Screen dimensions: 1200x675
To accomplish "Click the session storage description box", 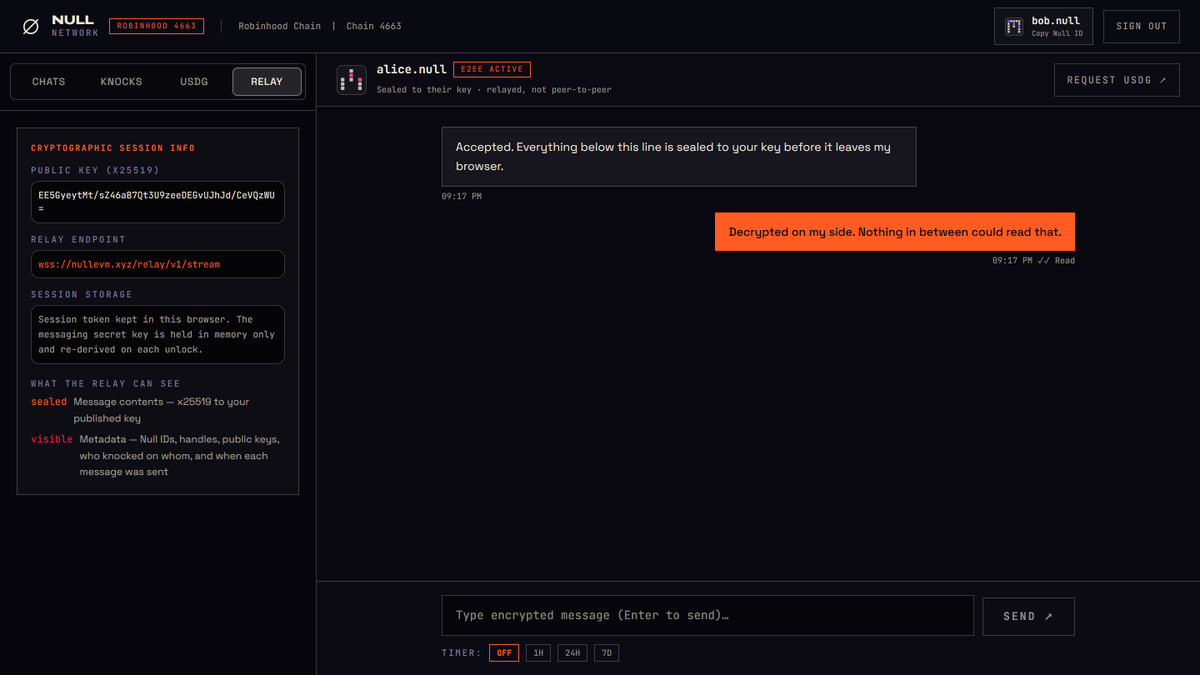I will (x=158, y=334).
